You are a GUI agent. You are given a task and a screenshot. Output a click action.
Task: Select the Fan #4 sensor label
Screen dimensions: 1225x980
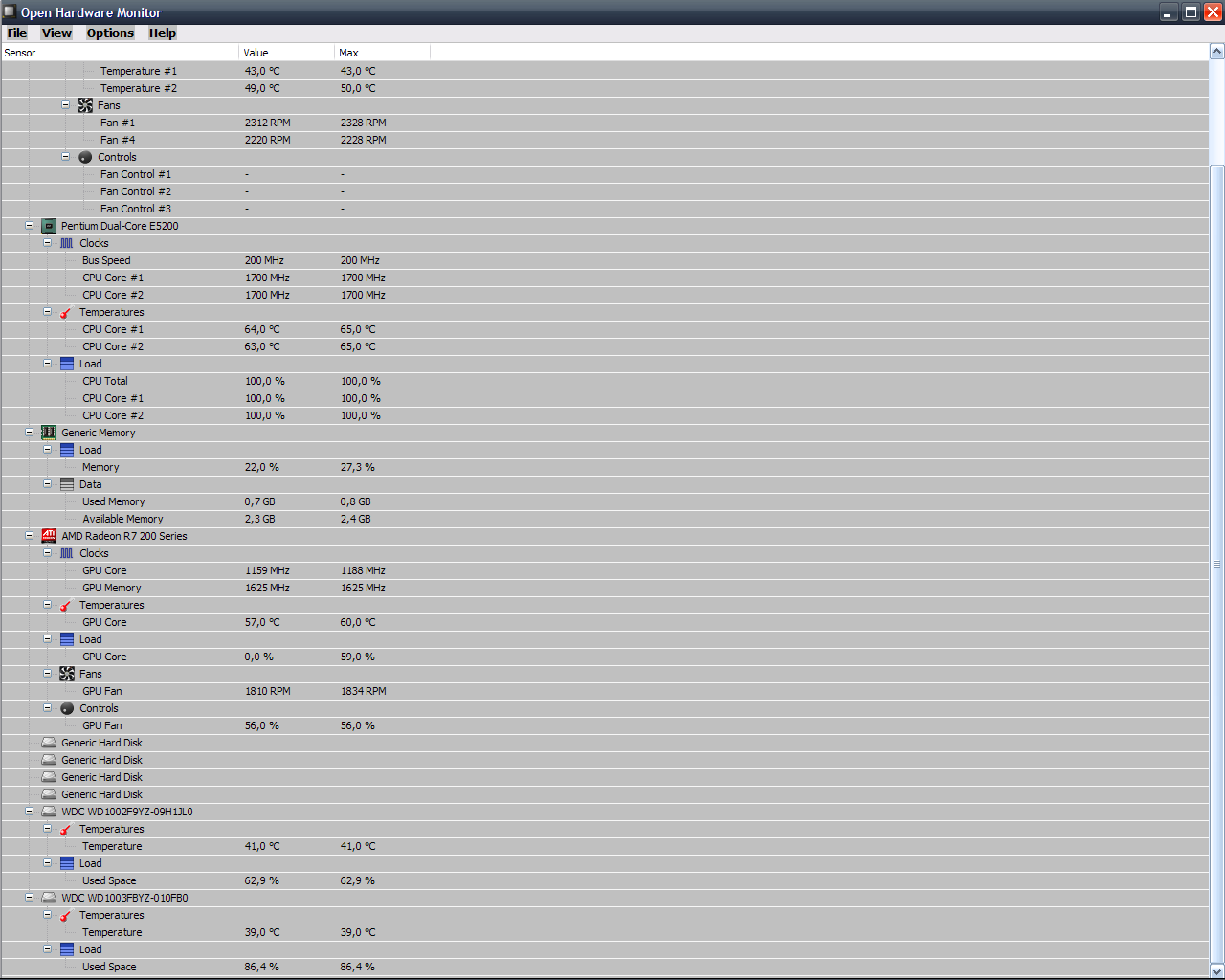[x=118, y=140]
